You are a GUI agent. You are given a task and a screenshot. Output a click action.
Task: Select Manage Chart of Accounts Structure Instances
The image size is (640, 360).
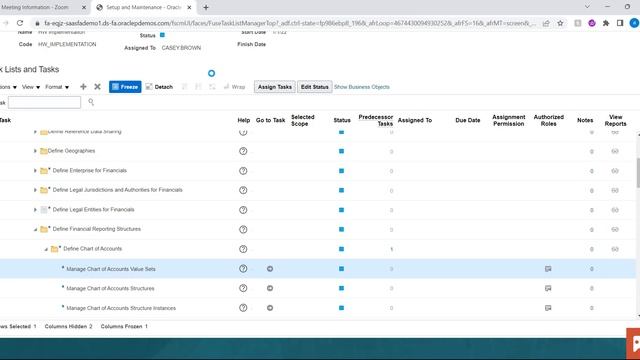click(121, 308)
